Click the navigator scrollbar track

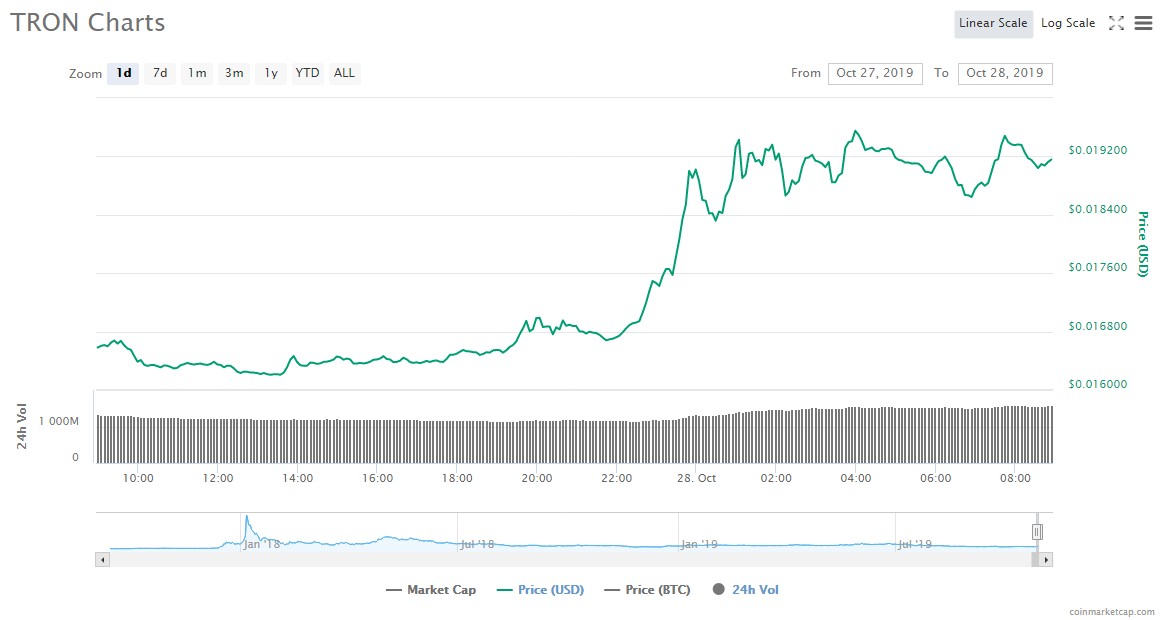coord(573,560)
